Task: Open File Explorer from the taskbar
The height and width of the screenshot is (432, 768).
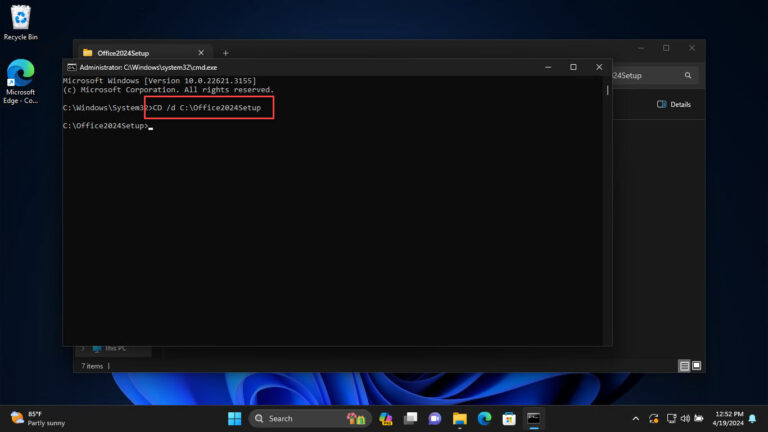Action: [460, 418]
